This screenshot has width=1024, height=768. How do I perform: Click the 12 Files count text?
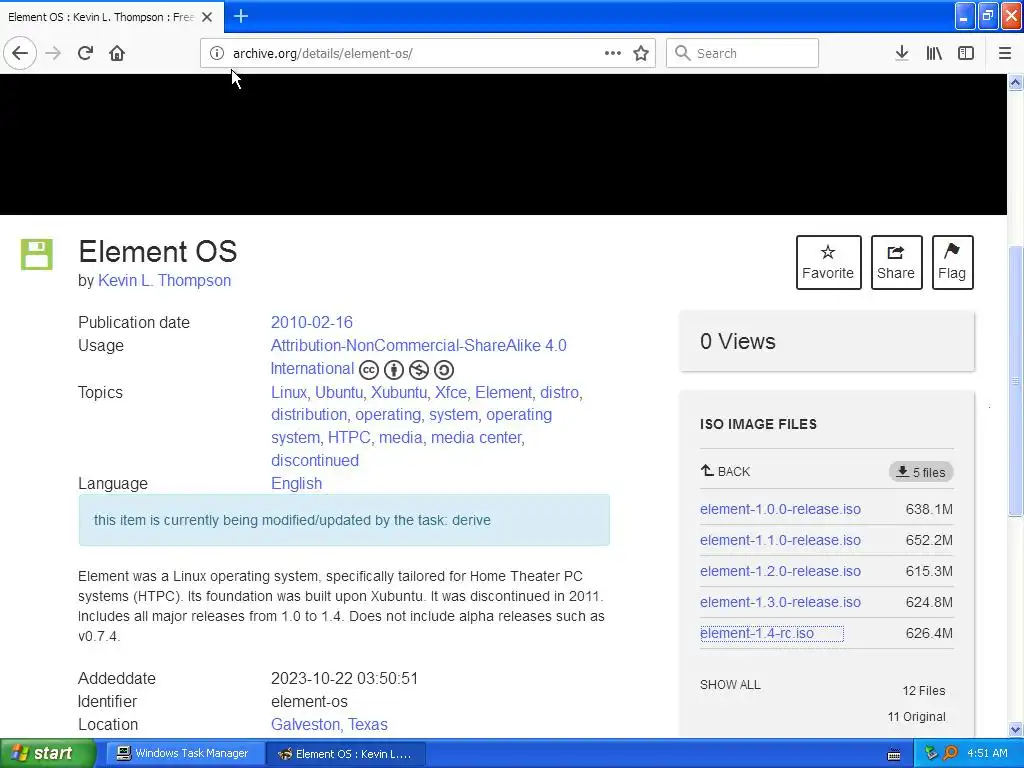923,690
